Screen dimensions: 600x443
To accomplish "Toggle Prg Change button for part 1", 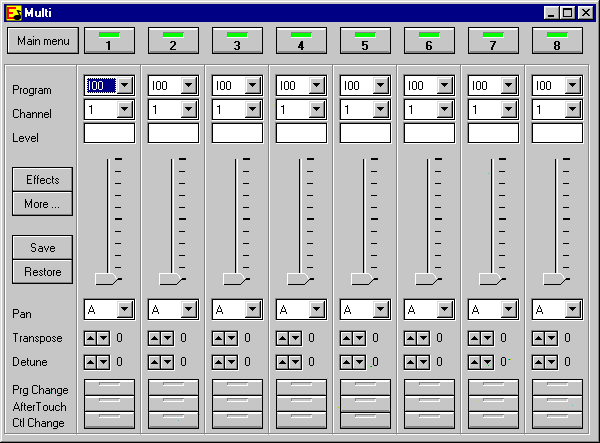I will coord(109,387).
